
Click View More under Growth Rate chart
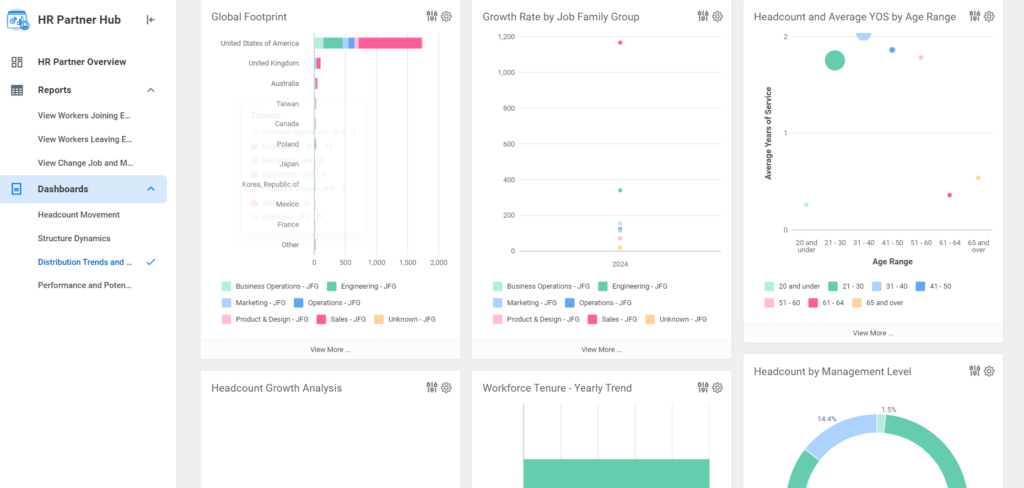click(601, 350)
